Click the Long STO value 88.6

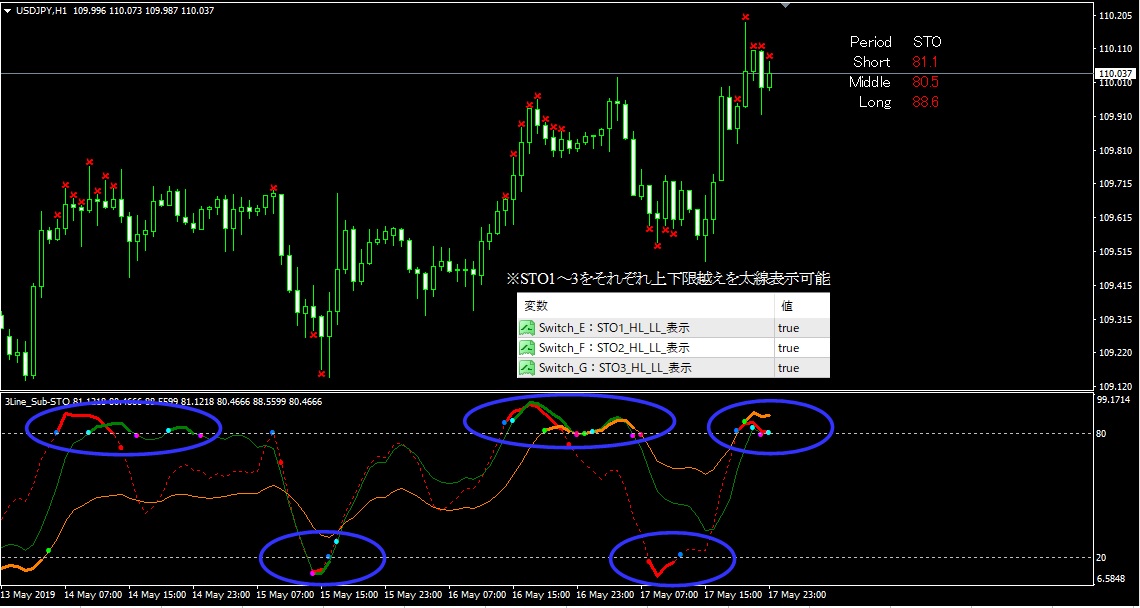click(x=925, y=103)
